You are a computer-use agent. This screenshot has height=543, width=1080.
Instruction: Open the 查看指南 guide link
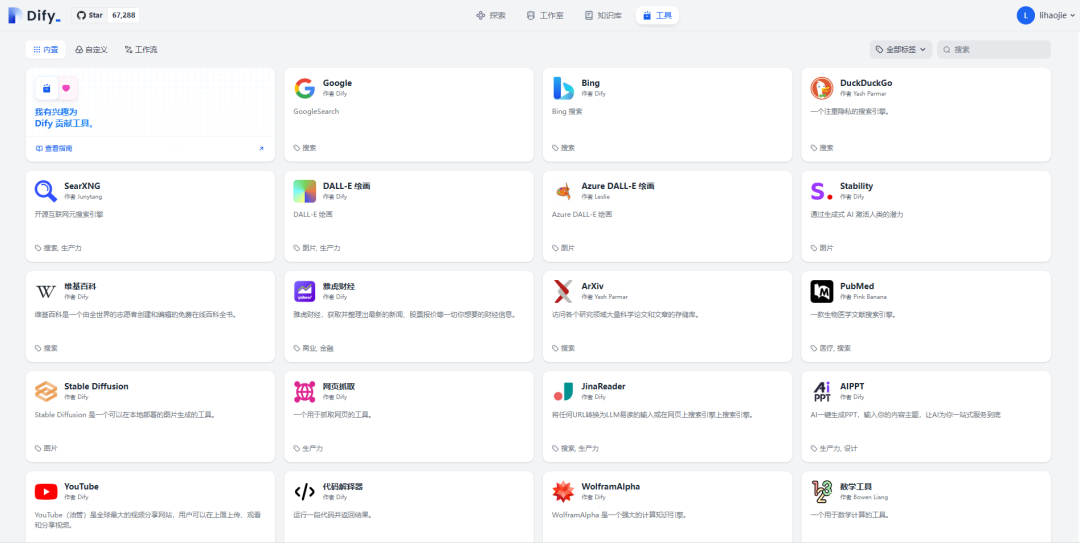coord(54,148)
